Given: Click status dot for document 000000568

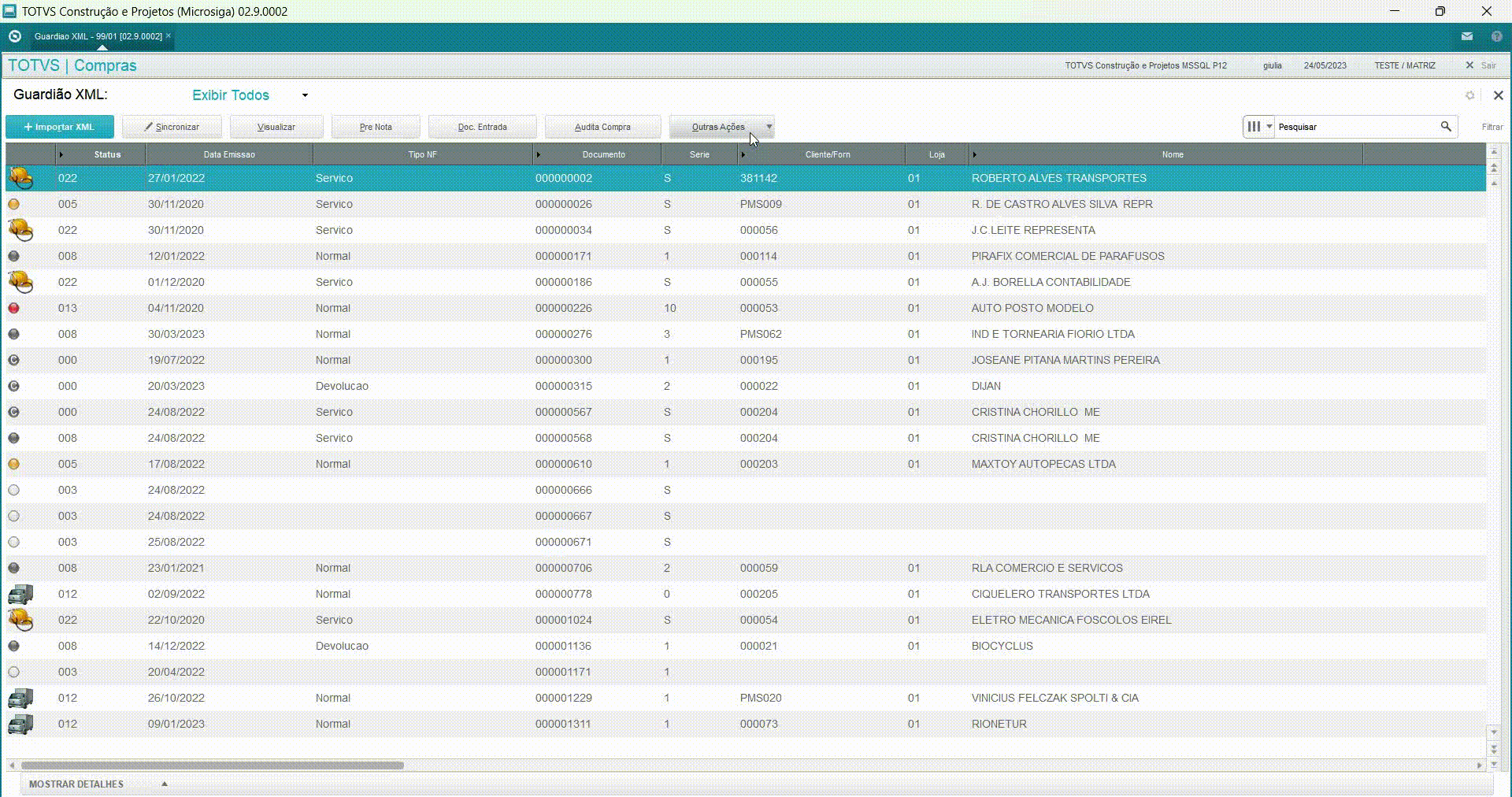Looking at the screenshot, I should coord(13,438).
